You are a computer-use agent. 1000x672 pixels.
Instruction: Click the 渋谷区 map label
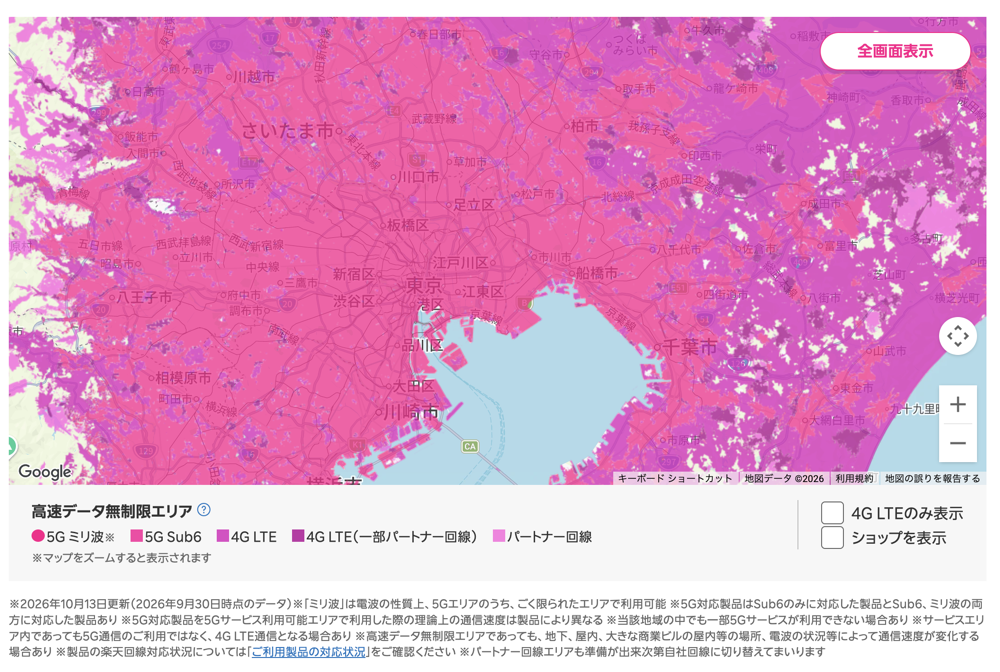click(354, 300)
